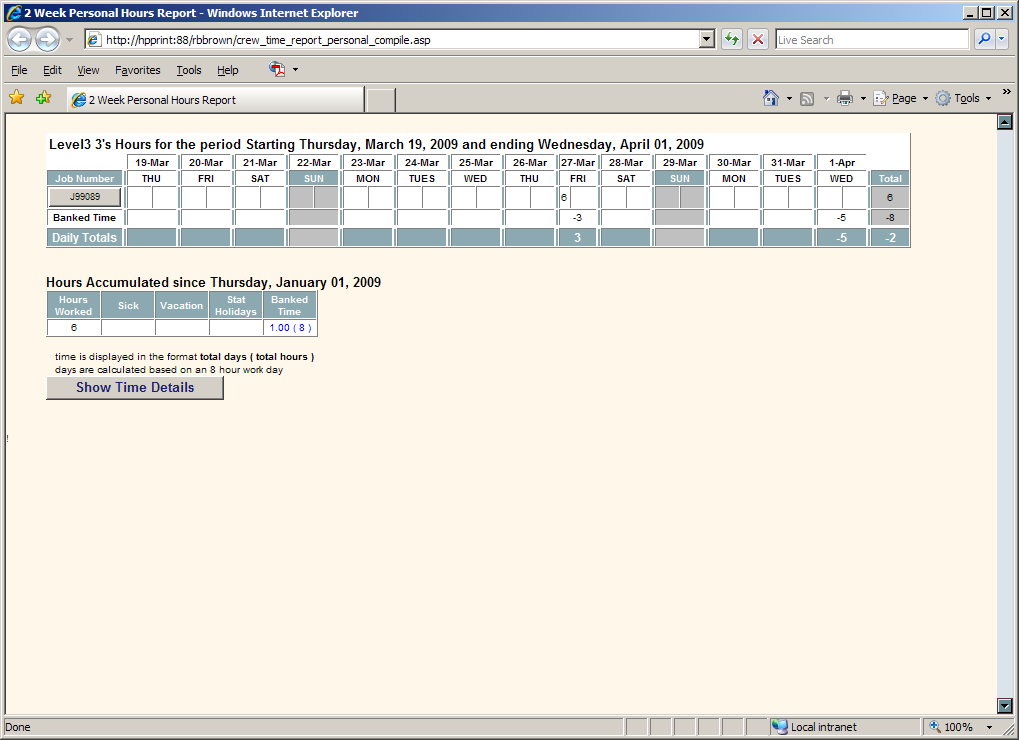Click the Show Time Details button
Image resolution: width=1019 pixels, height=740 pixels.
tap(135, 388)
